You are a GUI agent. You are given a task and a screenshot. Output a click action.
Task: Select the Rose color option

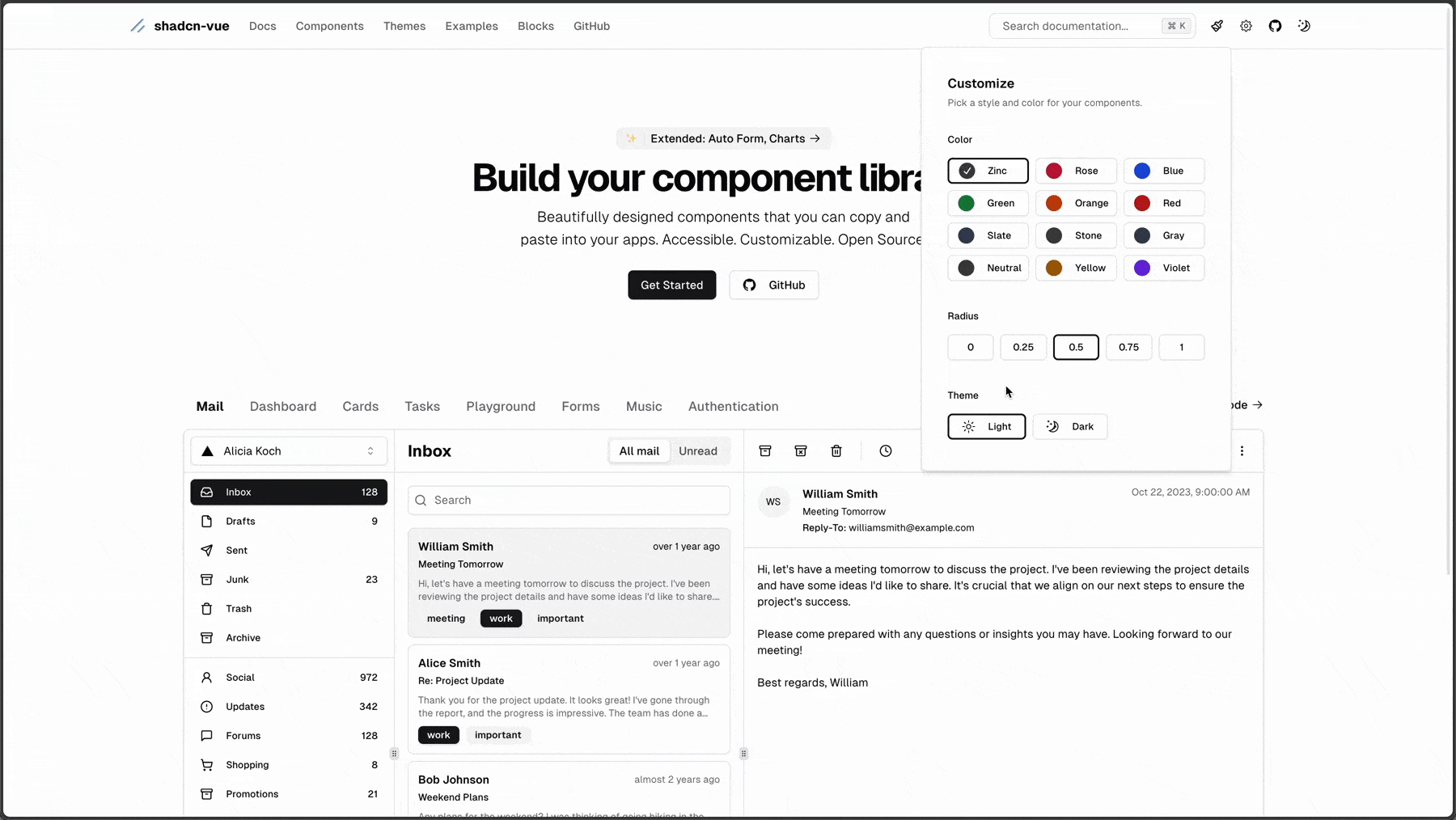pos(1076,171)
